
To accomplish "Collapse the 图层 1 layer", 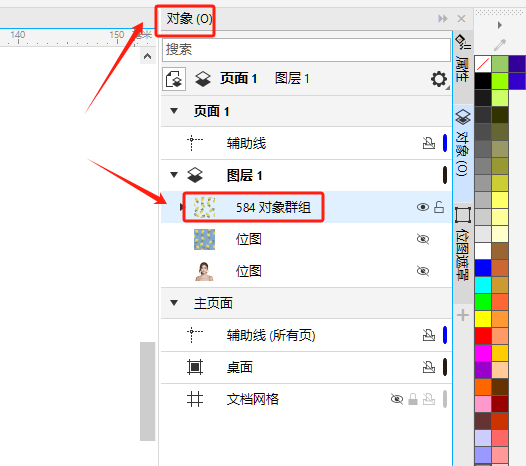I will 174,175.
